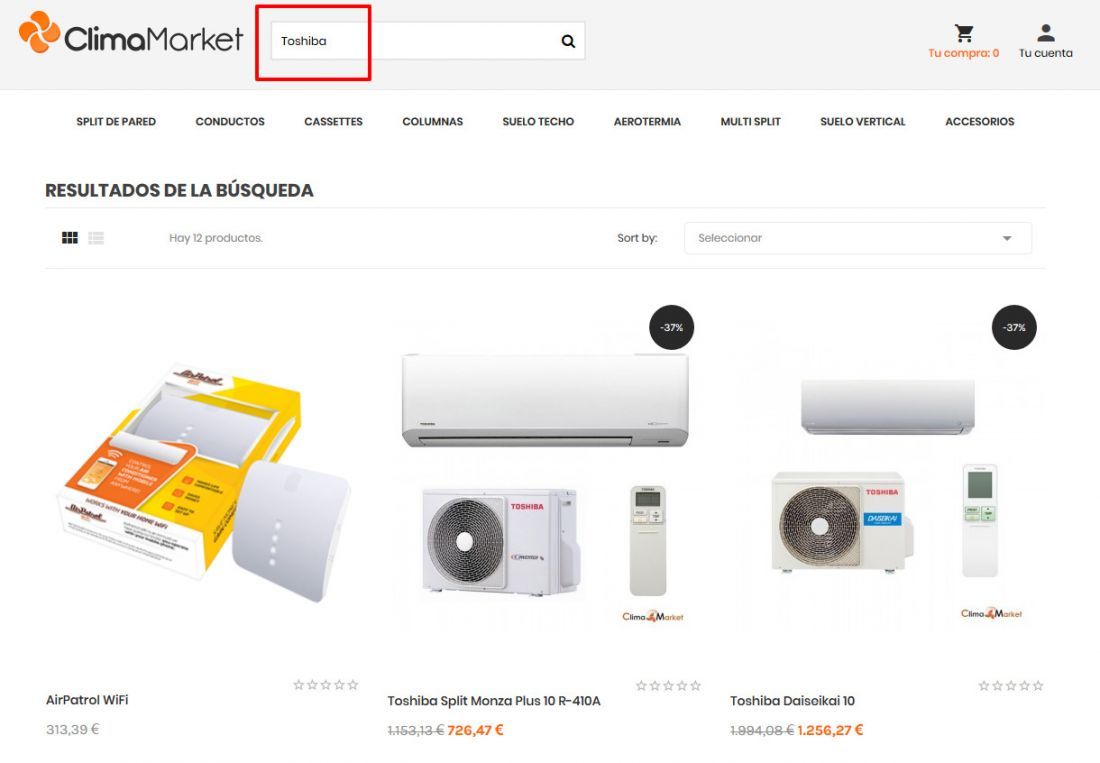Open the AEROTERMIA category

[x=647, y=121]
